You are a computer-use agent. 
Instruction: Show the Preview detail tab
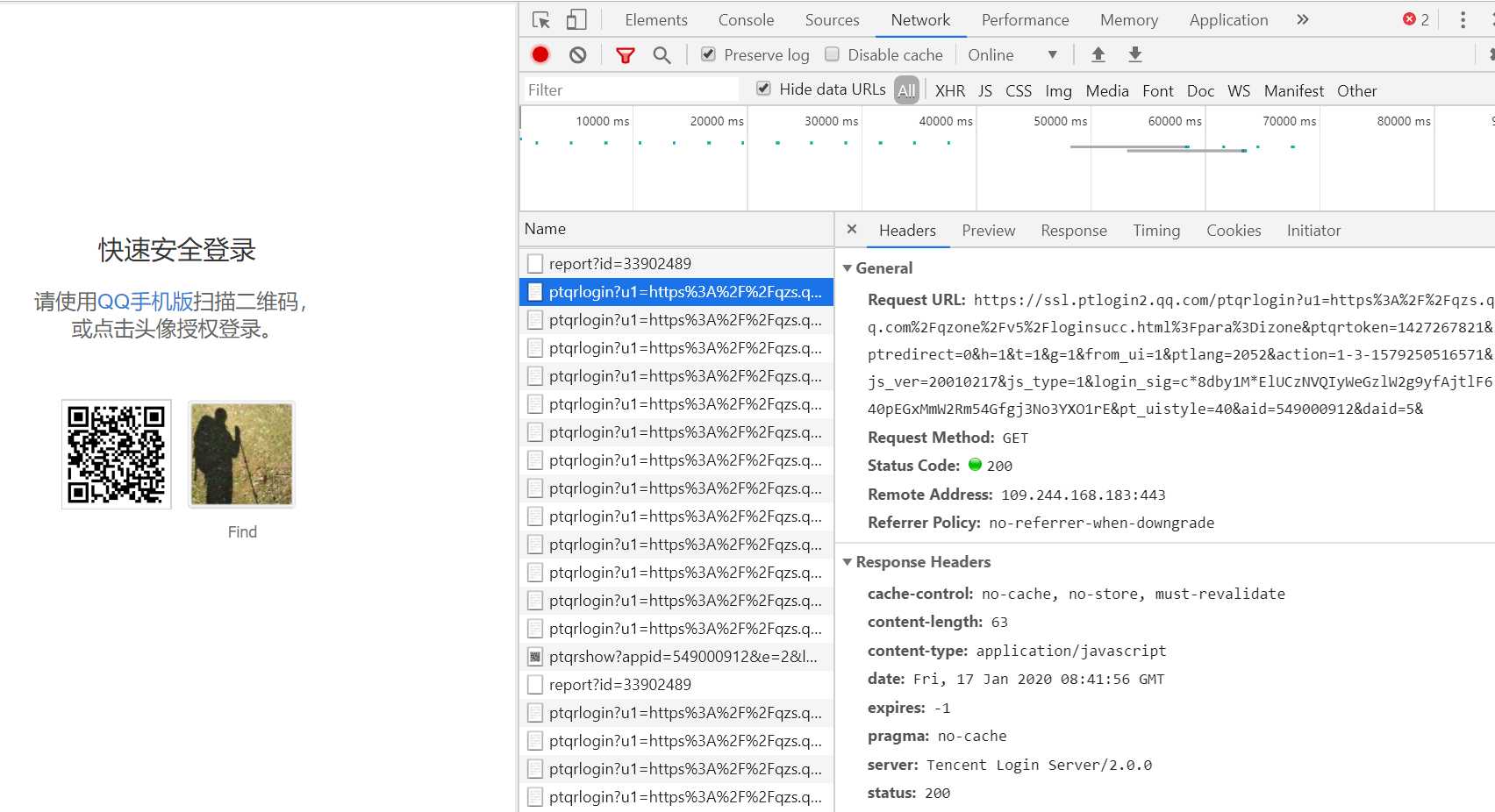pyautogui.click(x=988, y=230)
